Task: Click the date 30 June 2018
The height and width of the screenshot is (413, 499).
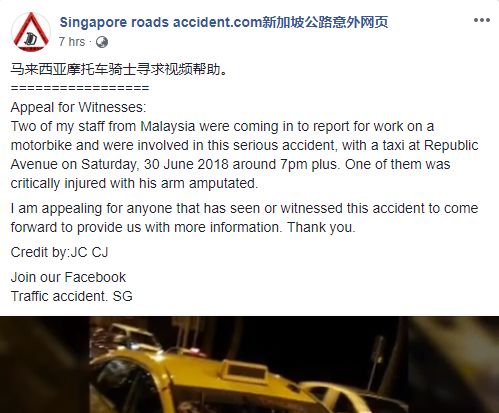Action: [186, 164]
